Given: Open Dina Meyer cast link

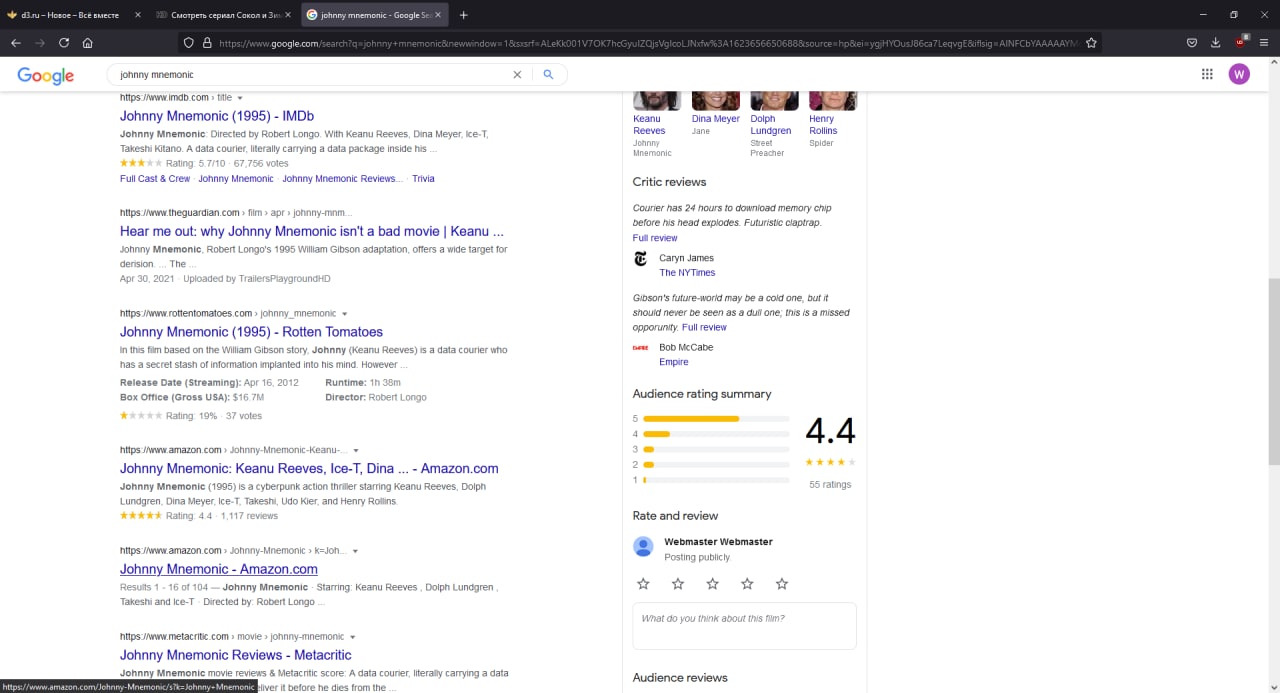Looking at the screenshot, I should (x=716, y=119).
